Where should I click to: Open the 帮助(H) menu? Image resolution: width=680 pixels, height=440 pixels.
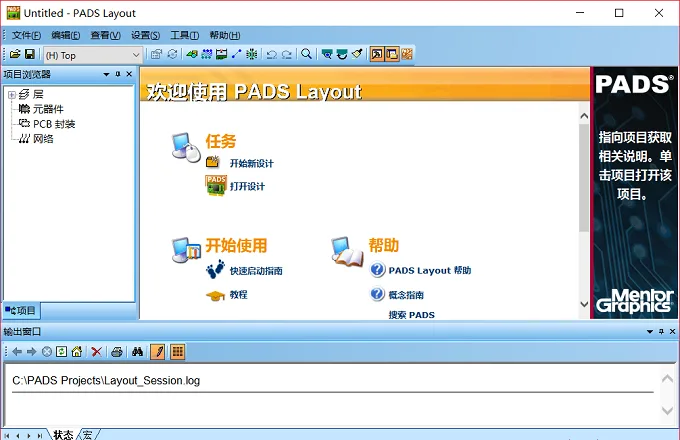[225, 35]
